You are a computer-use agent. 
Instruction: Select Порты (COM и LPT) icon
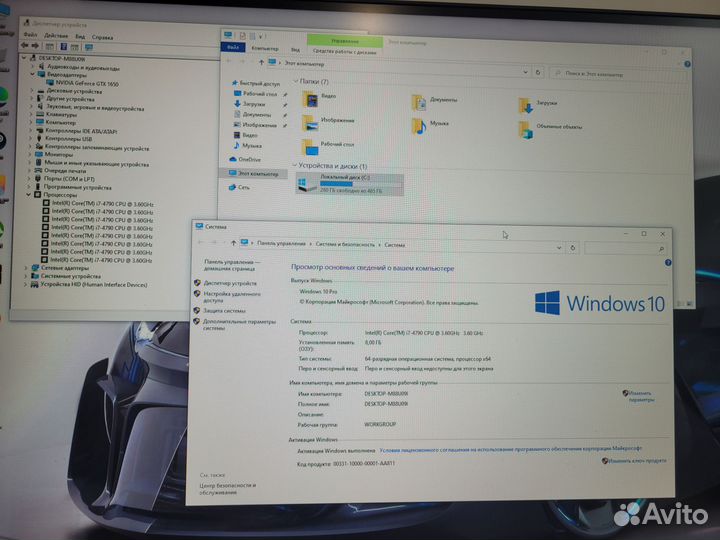[39, 179]
